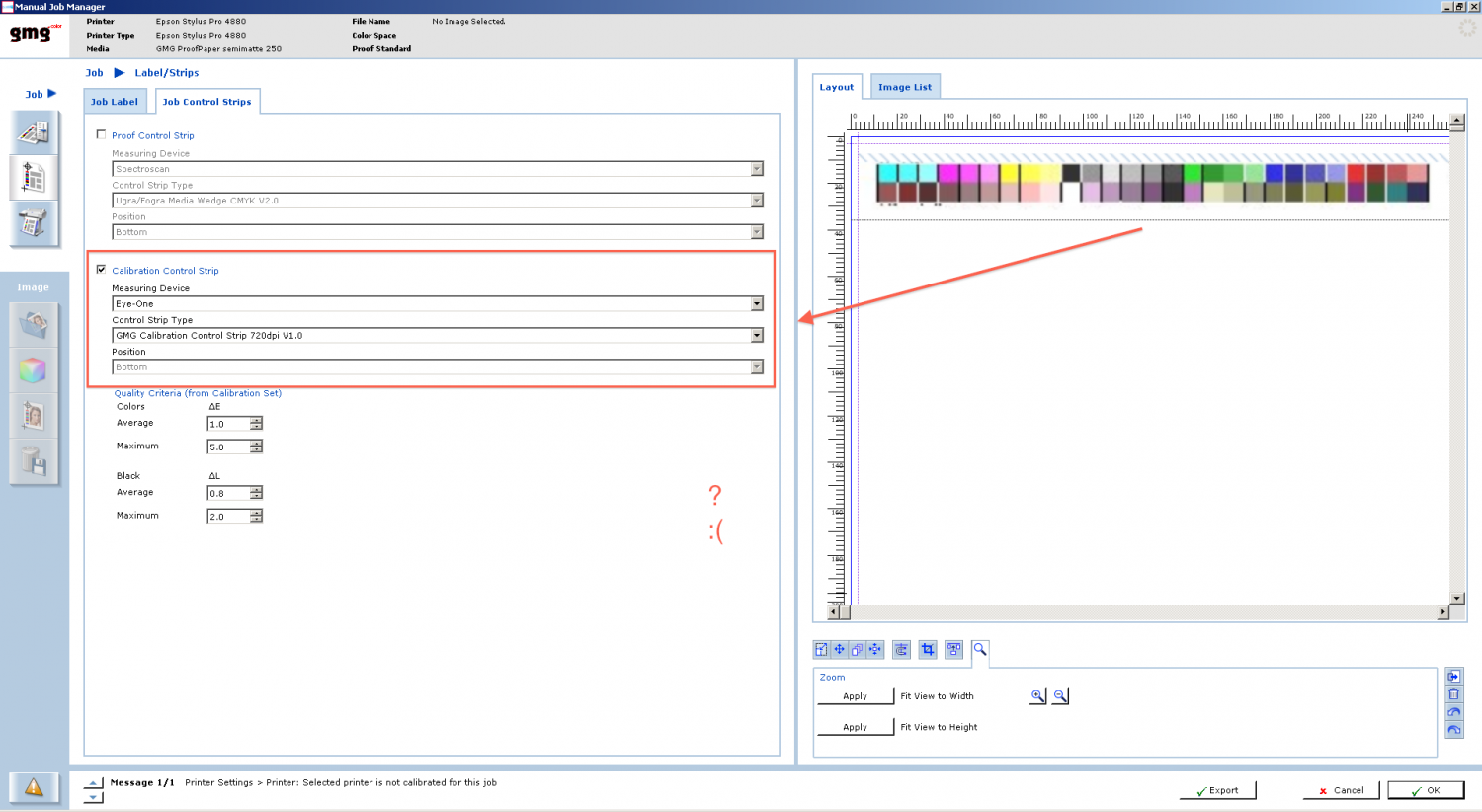Screen dimensions: 1482x812
Task: Open the calibration strip Position dropdown
Action: [x=757, y=367]
